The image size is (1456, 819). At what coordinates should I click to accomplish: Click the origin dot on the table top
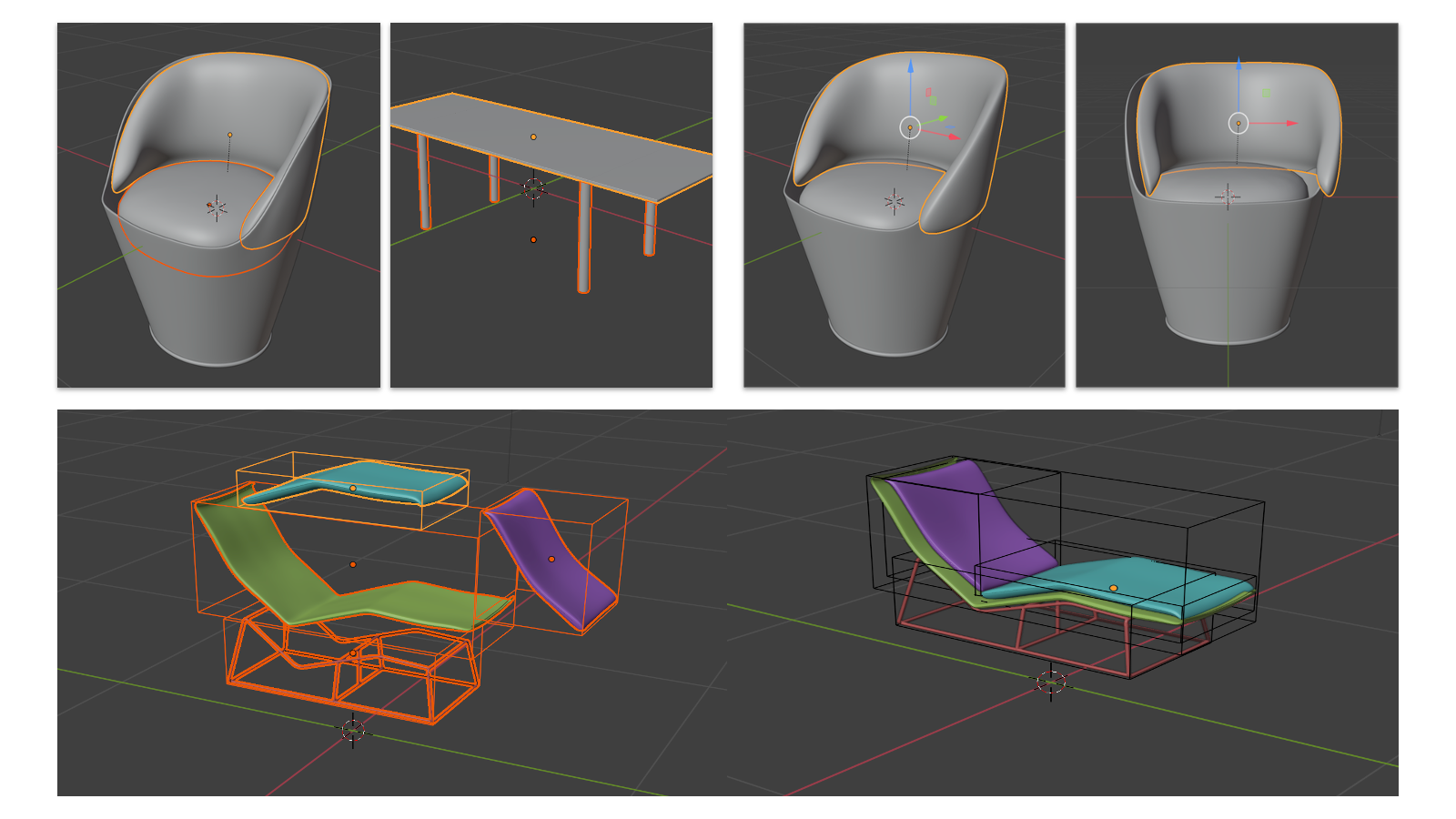coord(533,136)
